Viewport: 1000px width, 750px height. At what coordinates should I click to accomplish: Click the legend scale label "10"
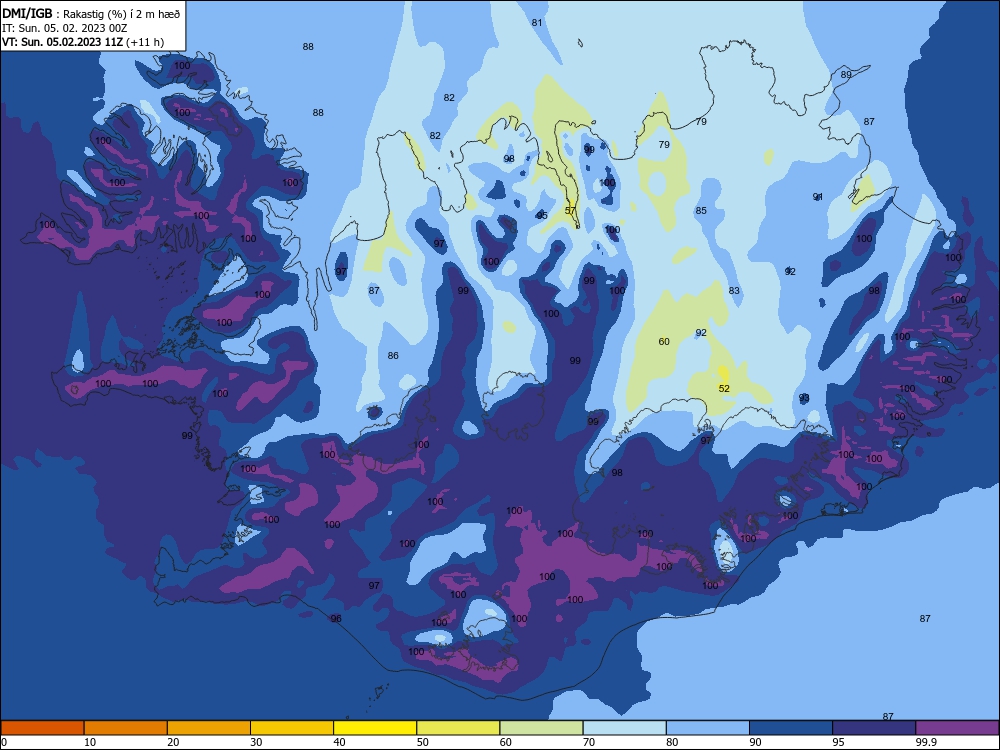[x=90, y=742]
